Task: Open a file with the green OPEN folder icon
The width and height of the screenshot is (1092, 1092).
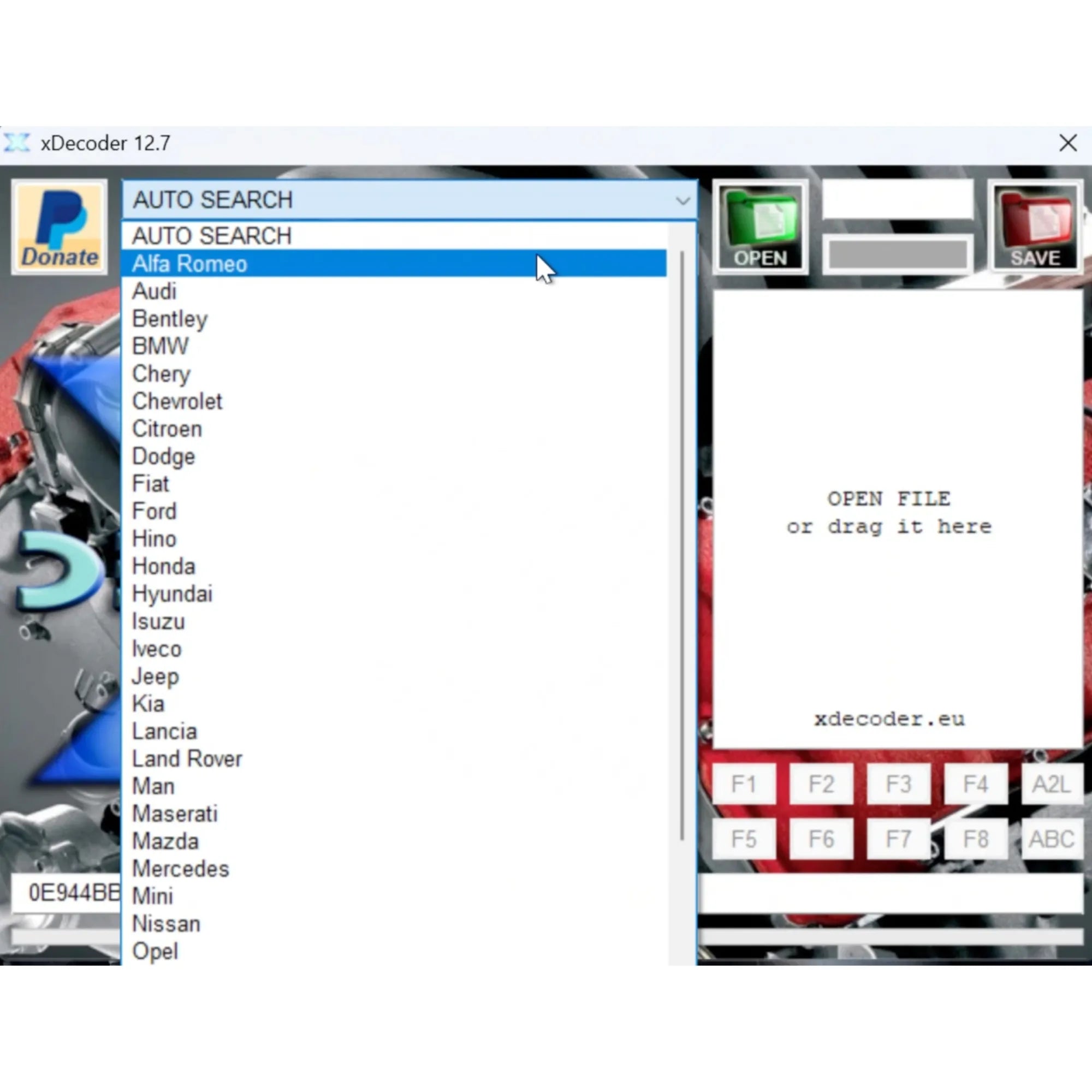Action: click(x=759, y=226)
